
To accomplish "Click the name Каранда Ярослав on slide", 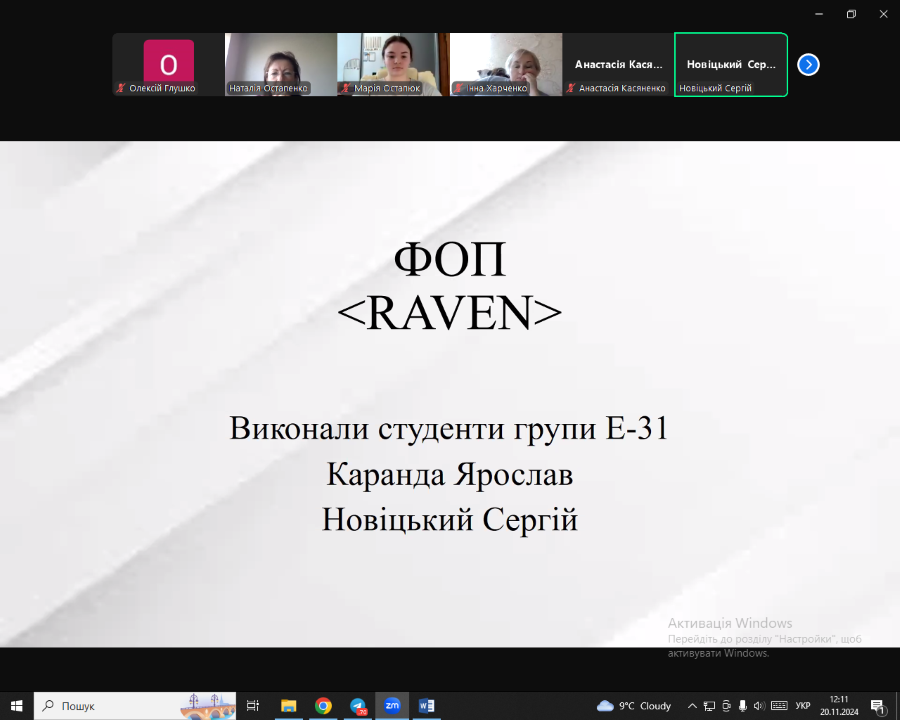I will pyautogui.click(x=449, y=475).
